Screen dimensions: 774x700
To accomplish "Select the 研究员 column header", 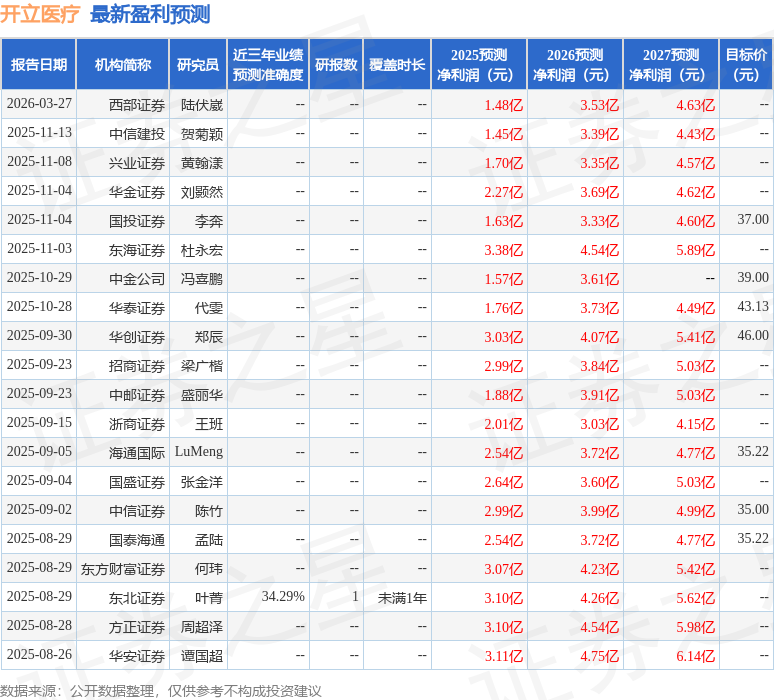I will (198, 65).
